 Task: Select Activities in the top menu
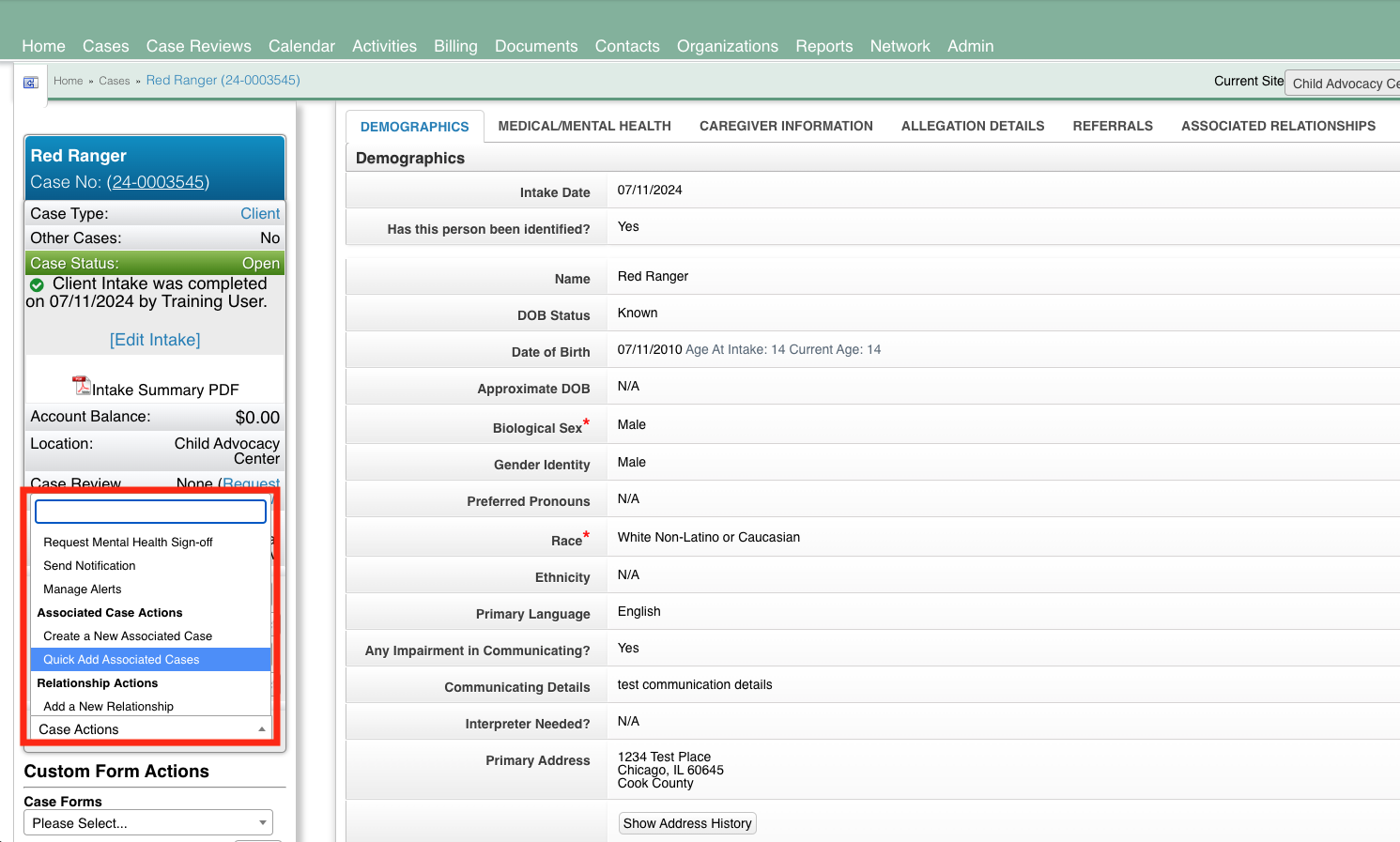[384, 46]
